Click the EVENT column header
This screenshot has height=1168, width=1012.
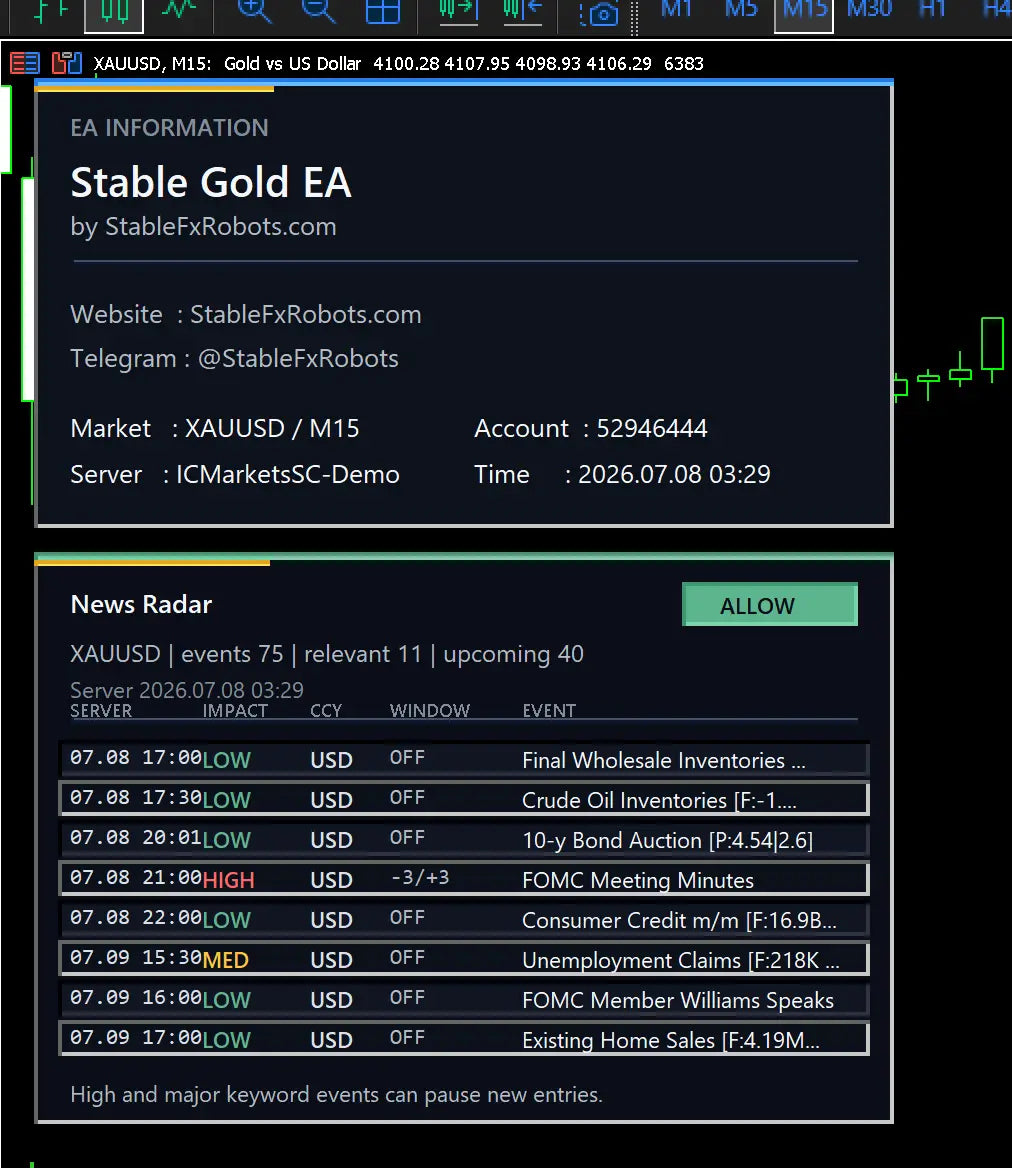pyautogui.click(x=549, y=711)
